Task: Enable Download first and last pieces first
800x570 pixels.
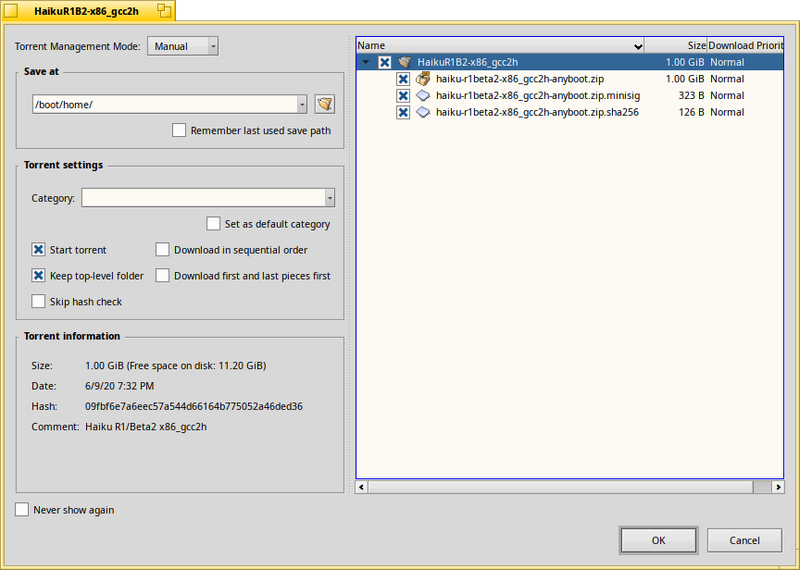Action: point(162,276)
